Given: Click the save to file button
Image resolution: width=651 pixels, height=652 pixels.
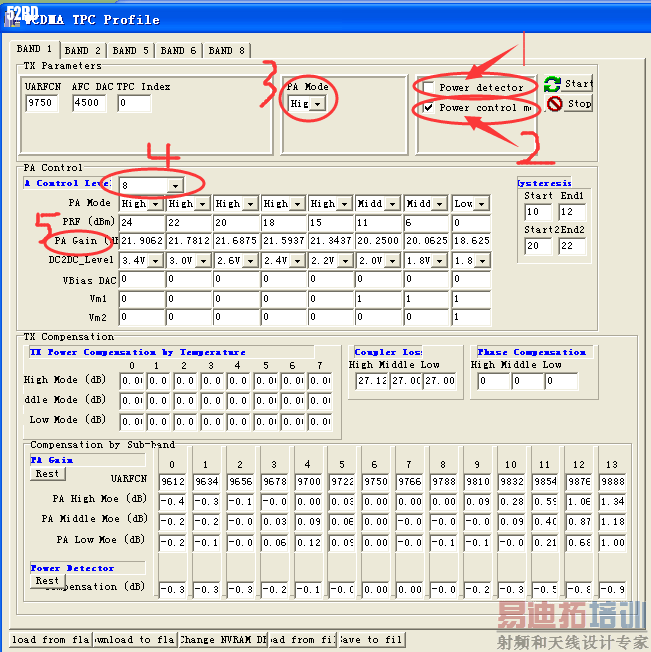Looking at the screenshot, I should pyautogui.click(x=372, y=640).
